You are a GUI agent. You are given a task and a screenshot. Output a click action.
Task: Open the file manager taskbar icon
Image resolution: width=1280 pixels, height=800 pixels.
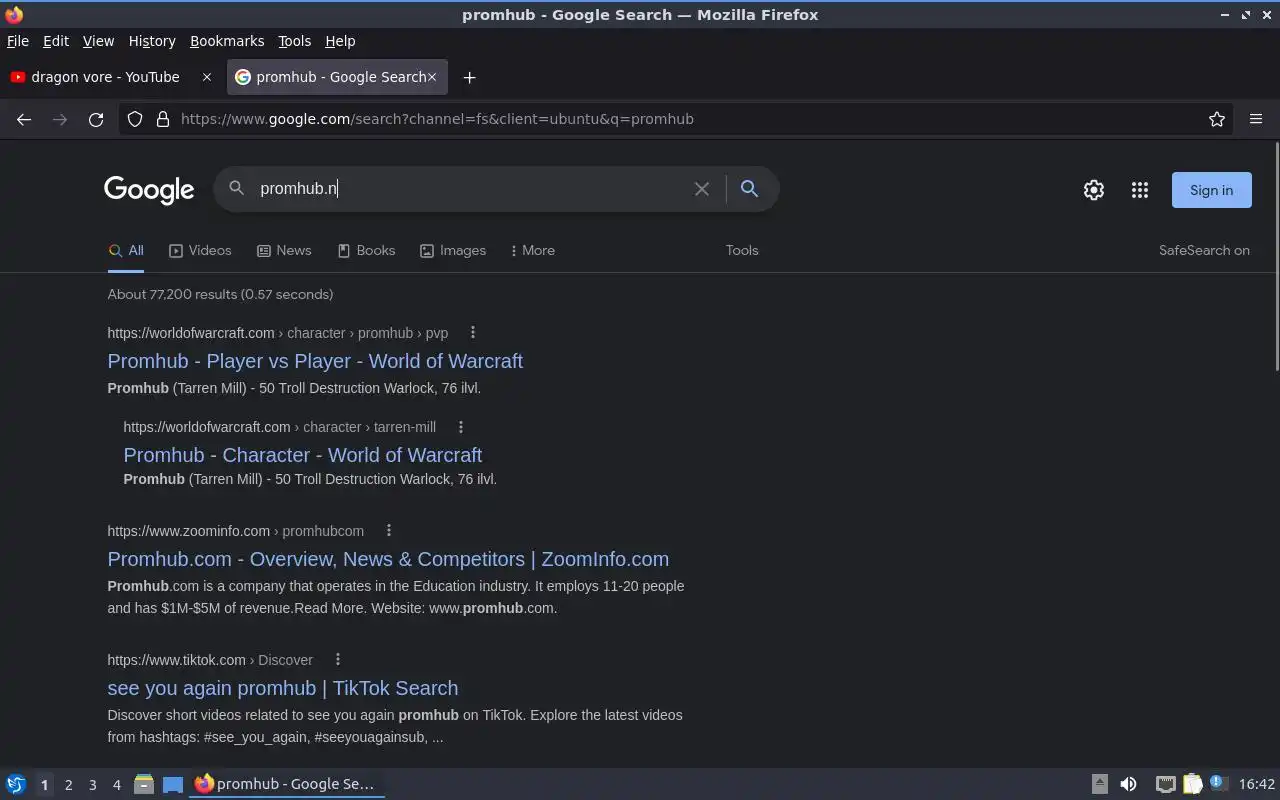point(143,784)
